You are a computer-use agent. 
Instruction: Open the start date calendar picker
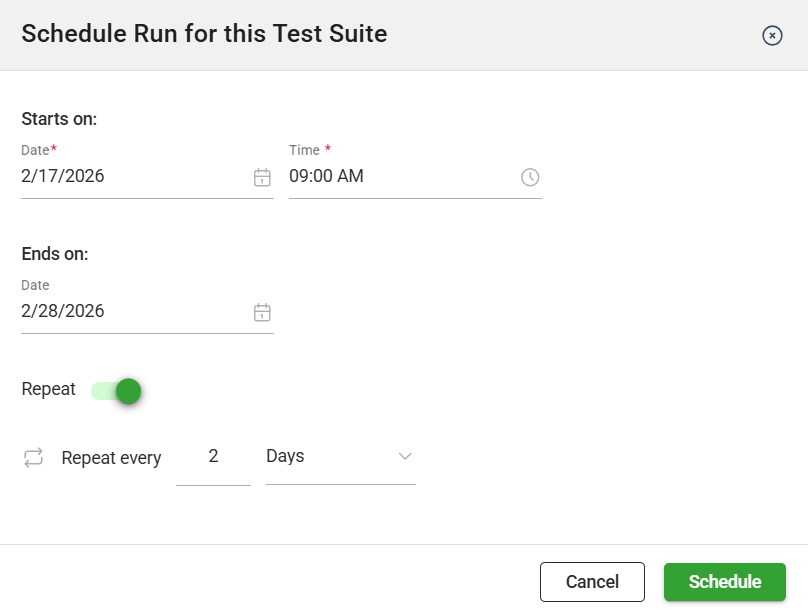point(262,177)
